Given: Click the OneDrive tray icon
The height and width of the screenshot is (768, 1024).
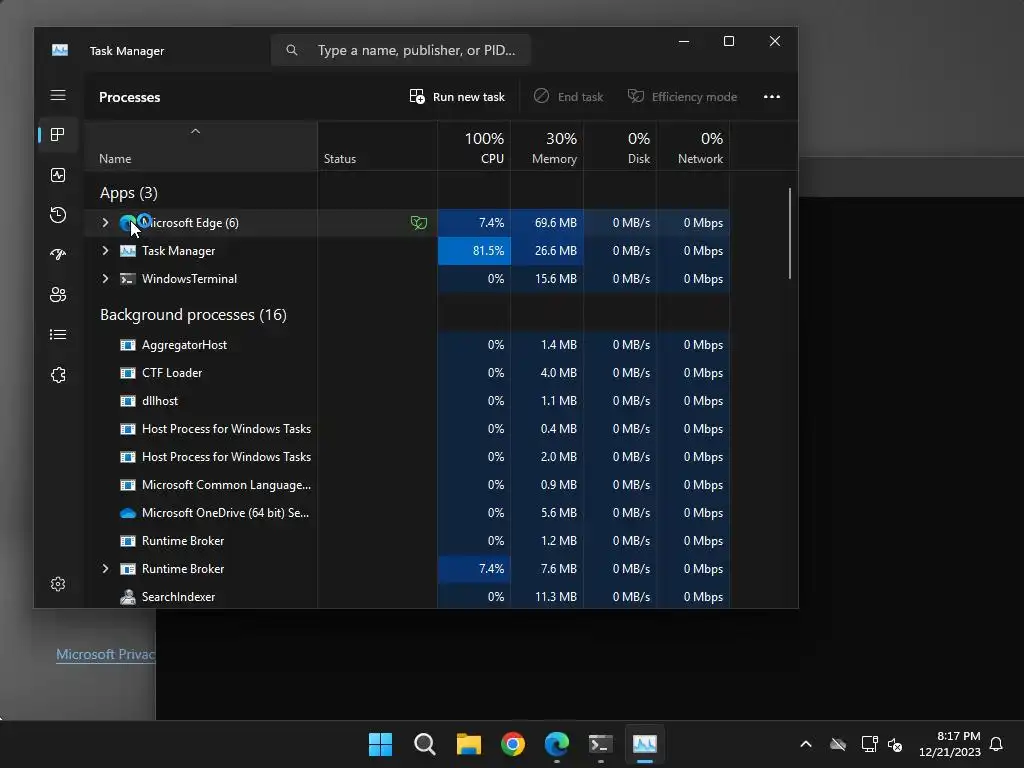Looking at the screenshot, I should coord(838,744).
